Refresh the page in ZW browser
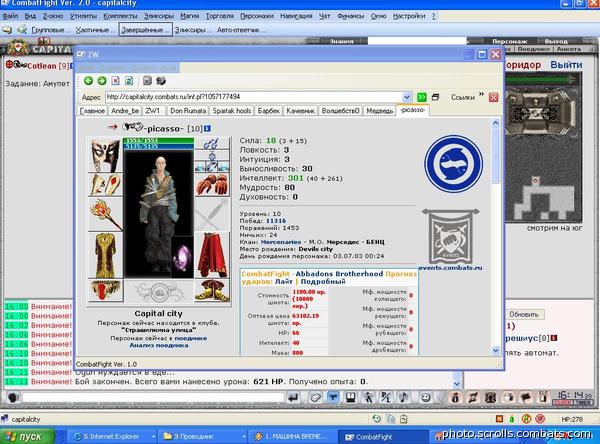The image size is (600, 444). point(129,81)
